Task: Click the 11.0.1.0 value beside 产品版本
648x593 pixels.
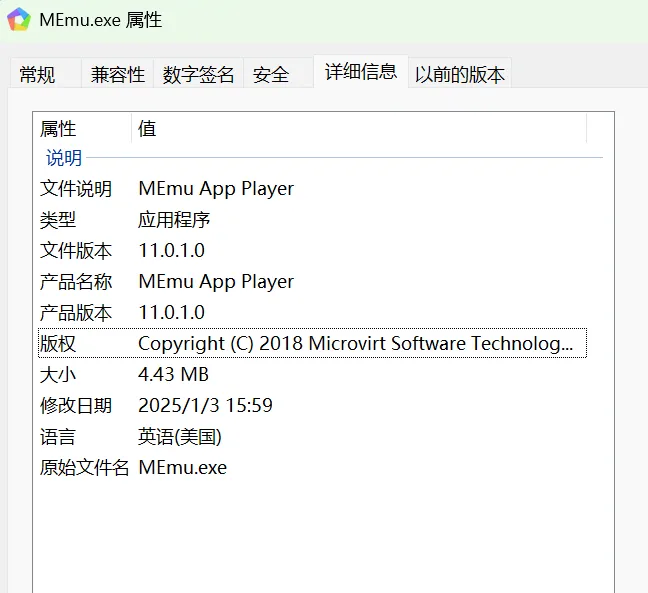Action: pos(172,313)
